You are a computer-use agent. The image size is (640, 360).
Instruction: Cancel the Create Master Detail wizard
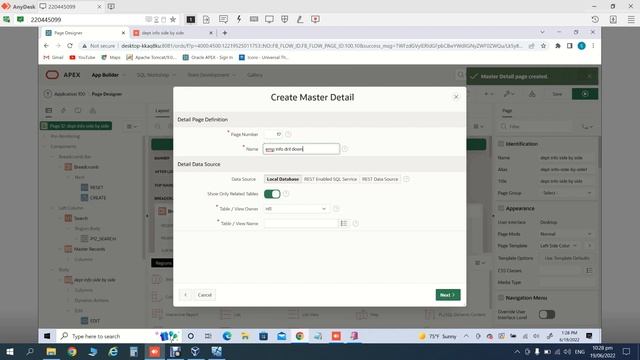pyautogui.click(x=204, y=295)
